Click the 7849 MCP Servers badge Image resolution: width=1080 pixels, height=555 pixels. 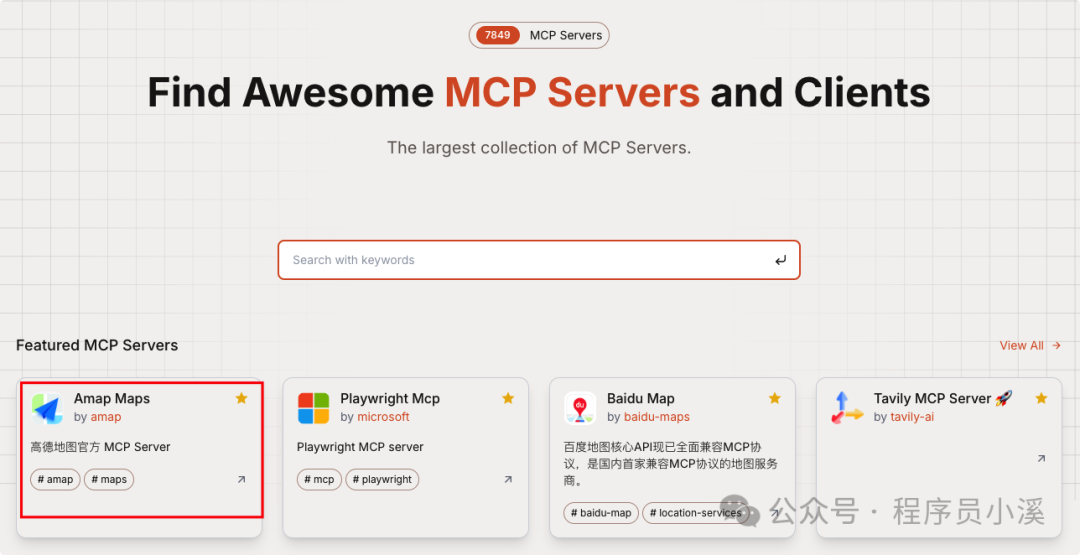[539, 35]
